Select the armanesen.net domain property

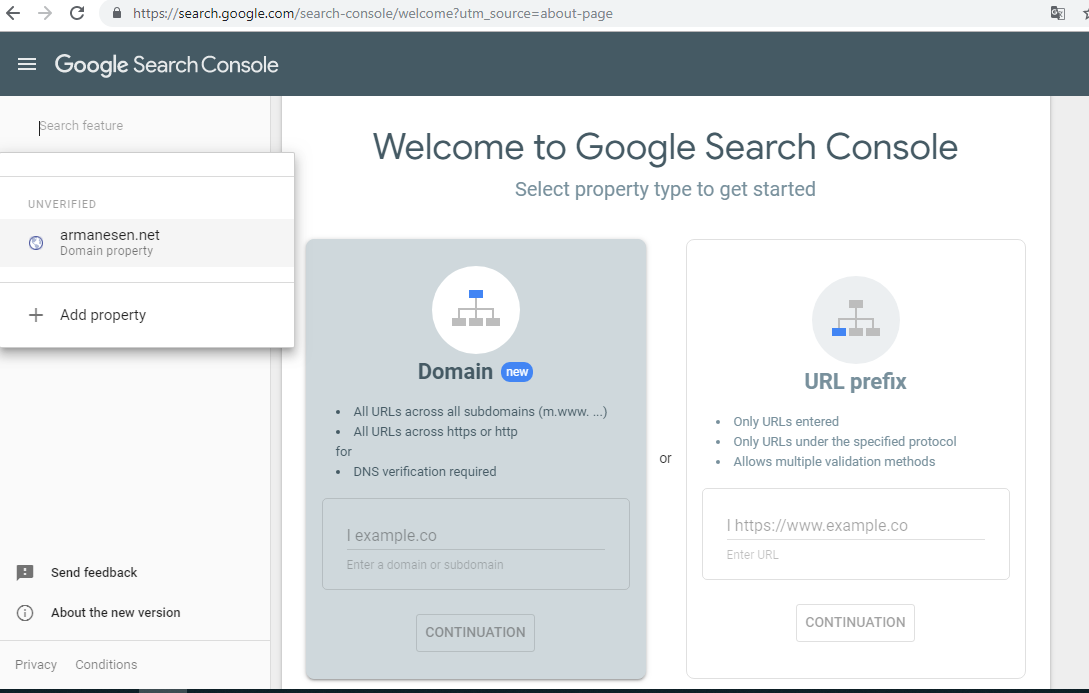147,242
